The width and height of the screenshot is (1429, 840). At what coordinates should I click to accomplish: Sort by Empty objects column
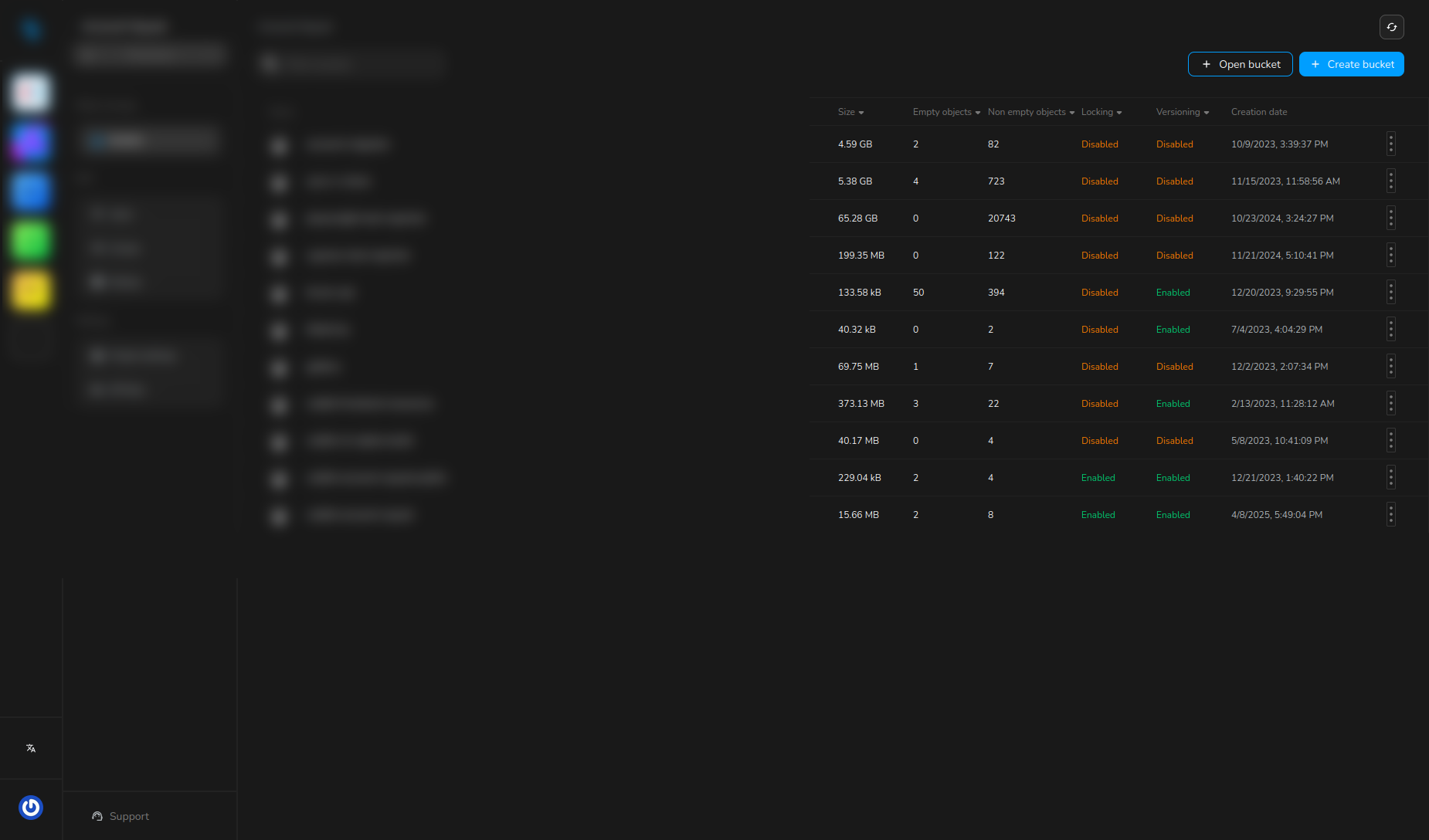pos(946,112)
